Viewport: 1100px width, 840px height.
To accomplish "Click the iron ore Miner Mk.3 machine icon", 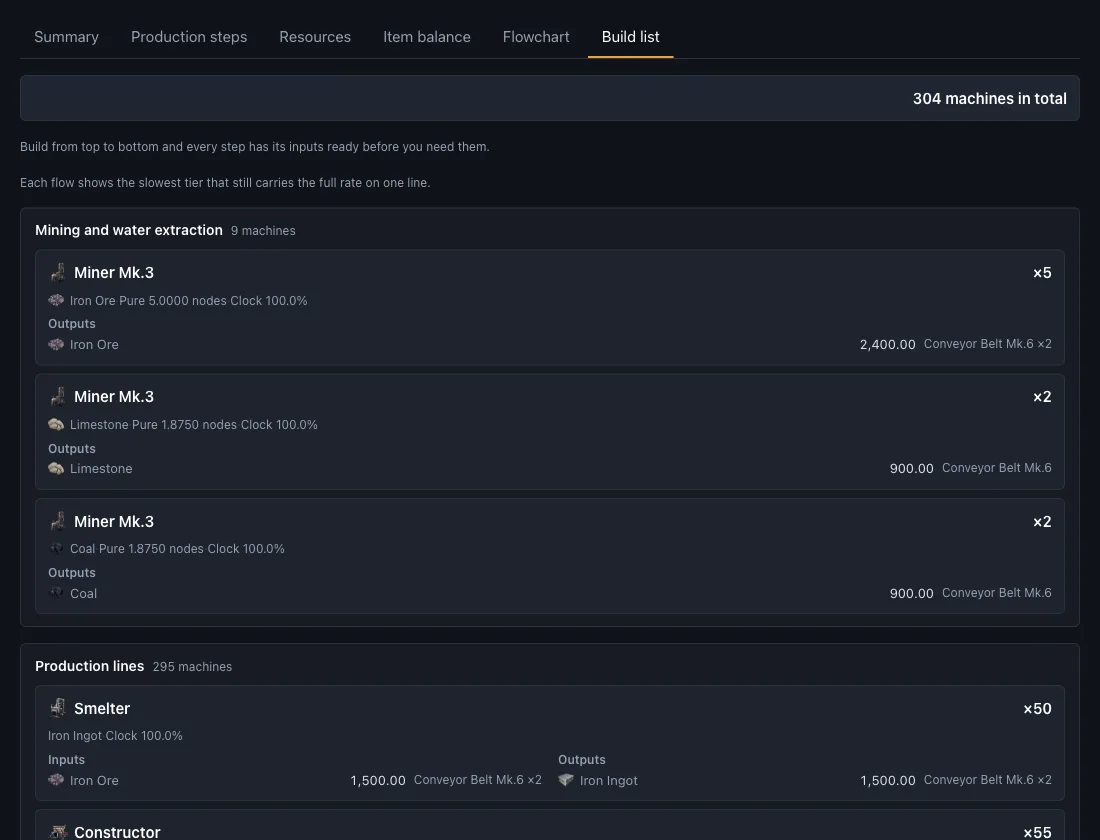I will (x=58, y=272).
